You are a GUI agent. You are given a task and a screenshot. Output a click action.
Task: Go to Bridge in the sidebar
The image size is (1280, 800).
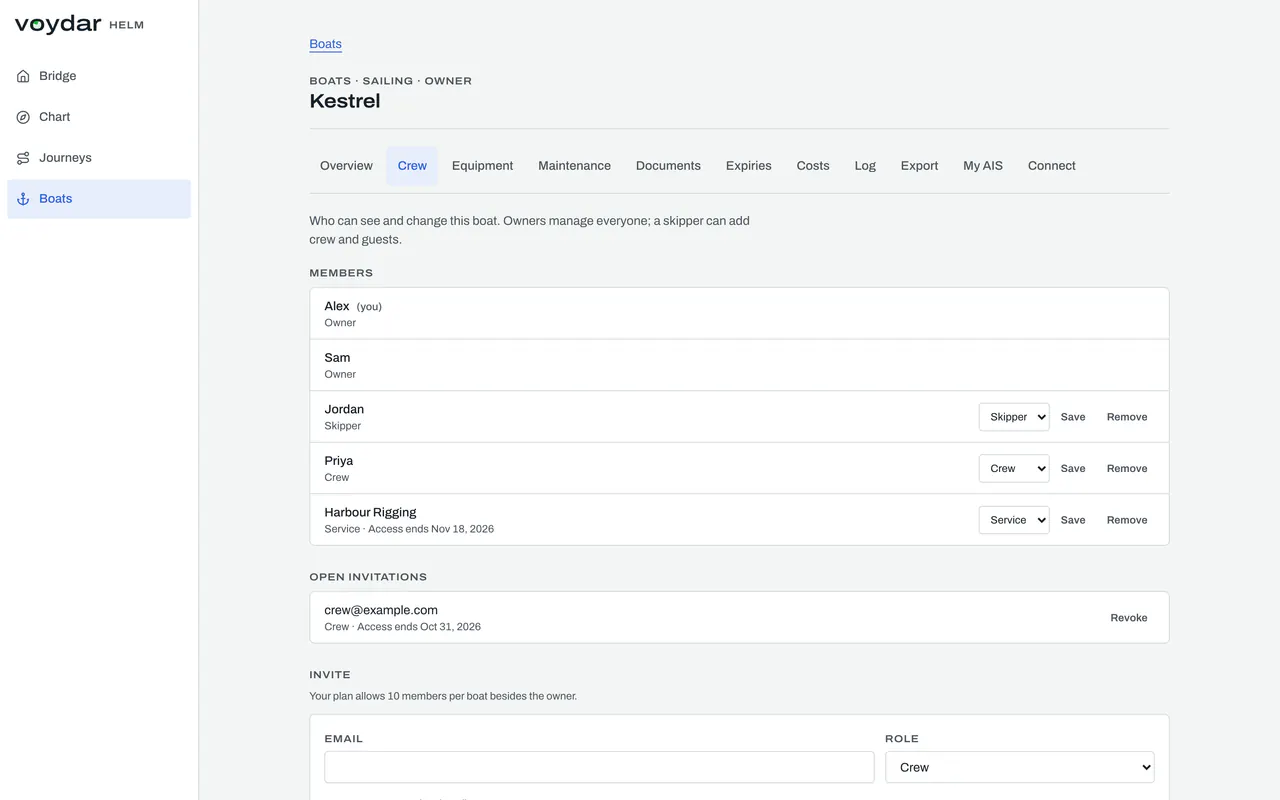point(99,76)
